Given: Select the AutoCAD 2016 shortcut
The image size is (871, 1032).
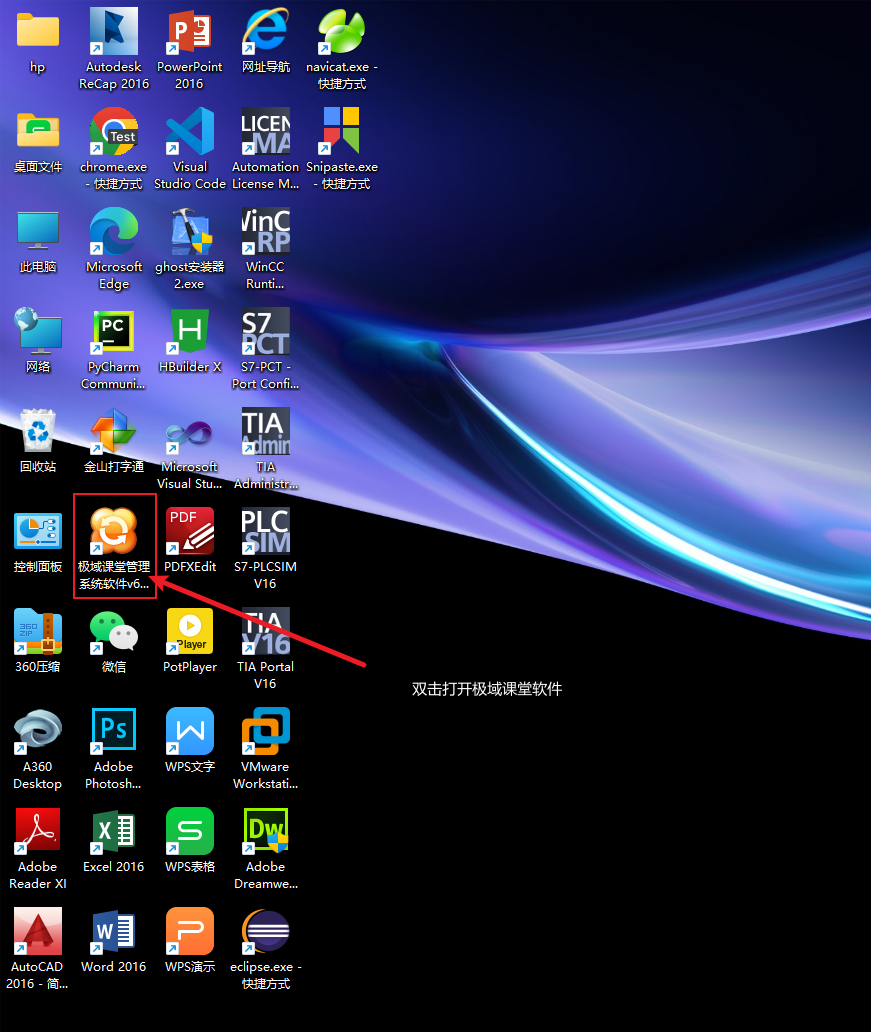Looking at the screenshot, I should point(38,932).
